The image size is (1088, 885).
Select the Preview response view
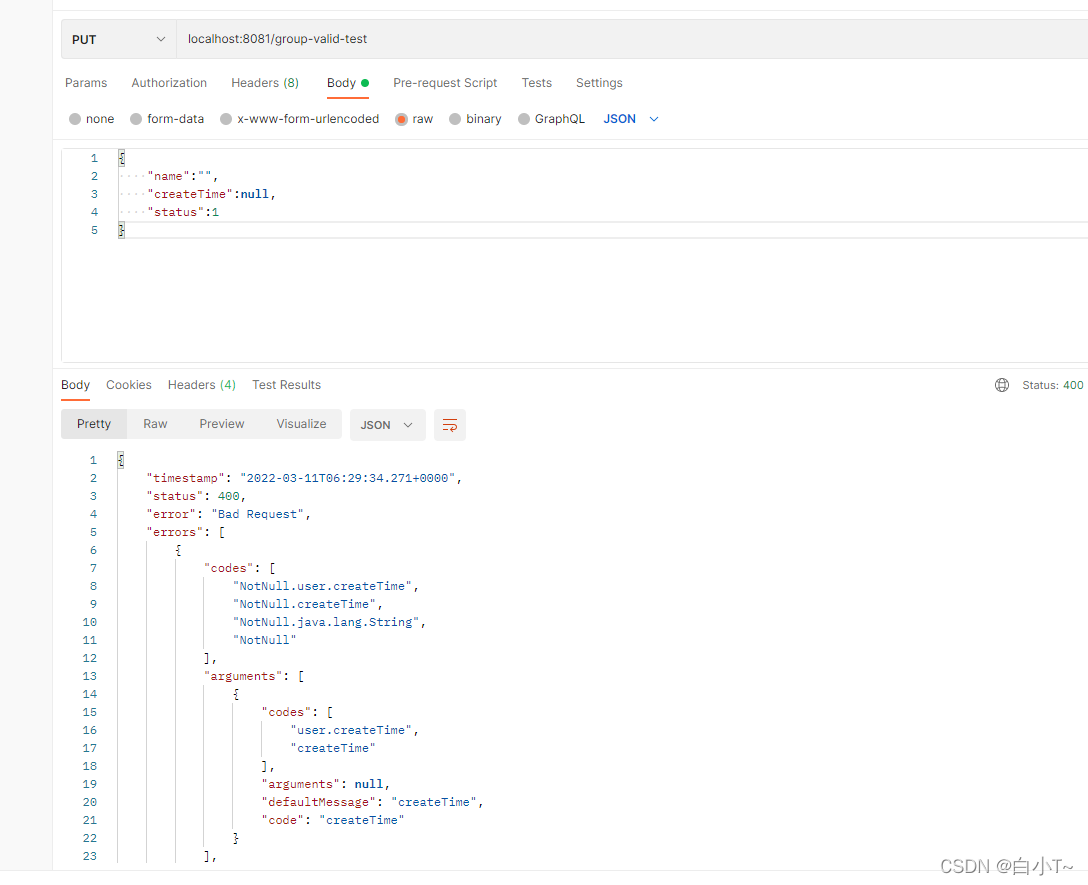click(x=222, y=424)
